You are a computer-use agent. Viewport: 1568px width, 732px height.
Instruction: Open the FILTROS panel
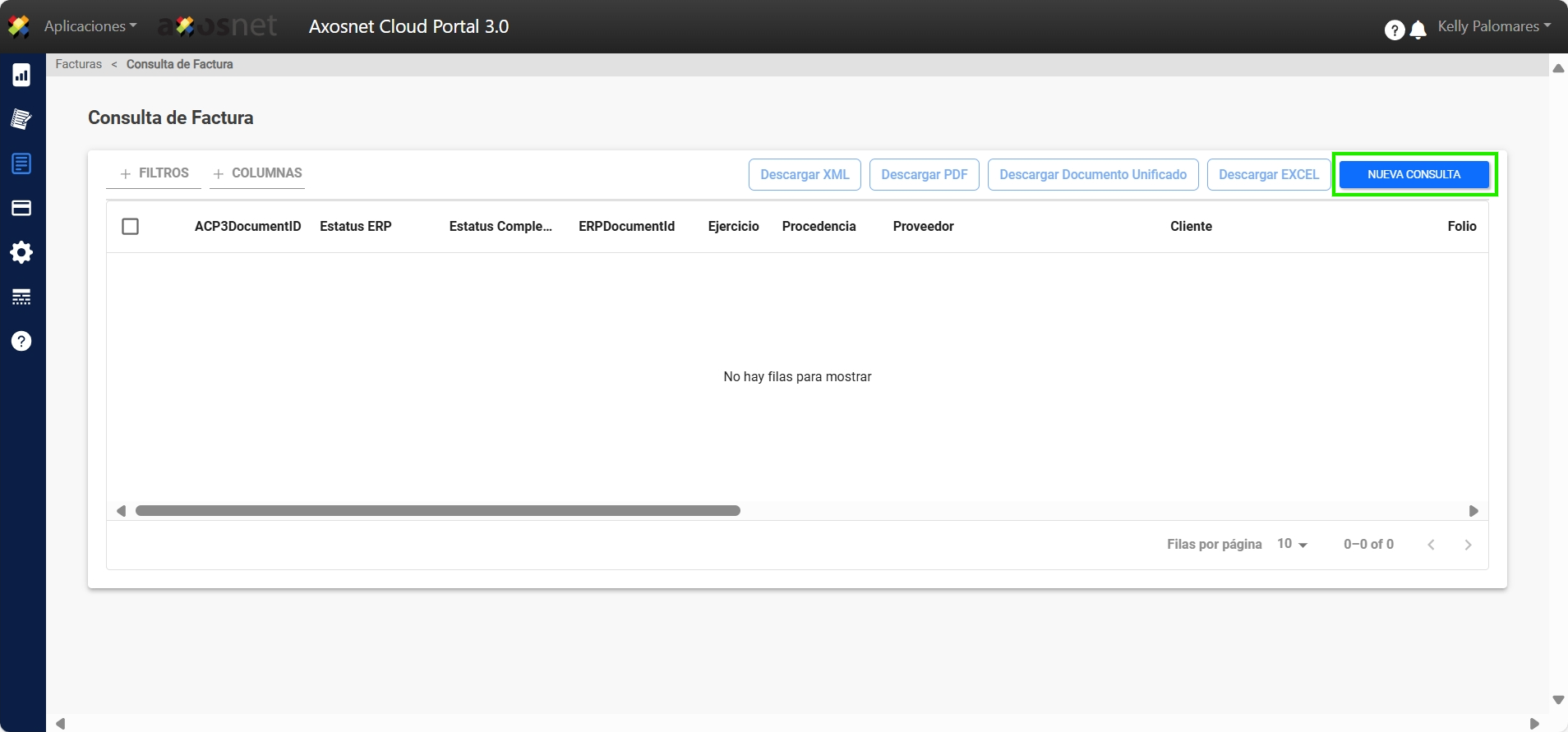coord(154,173)
